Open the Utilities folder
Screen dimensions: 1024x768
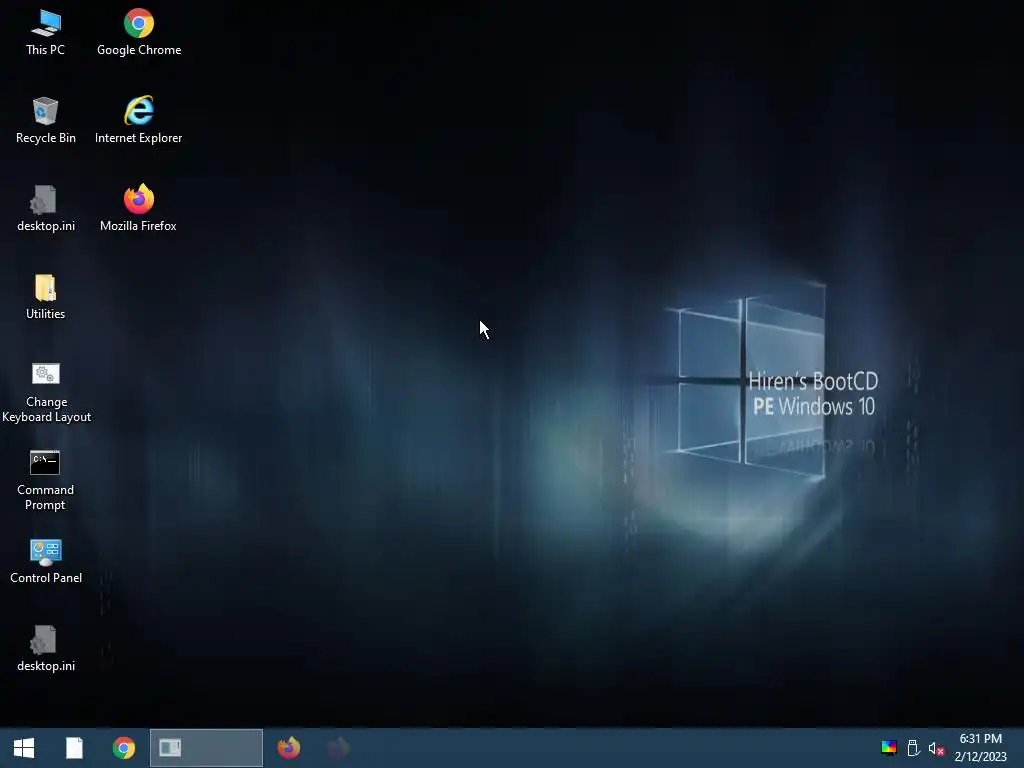pos(46,297)
